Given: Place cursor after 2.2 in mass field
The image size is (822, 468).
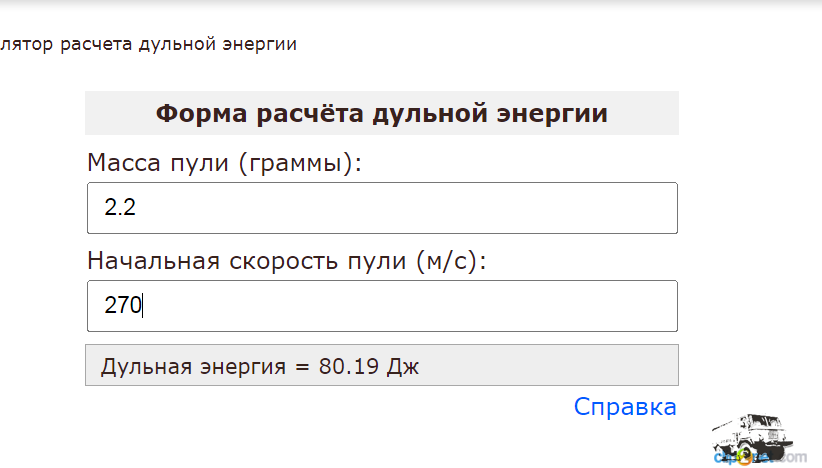Looking at the screenshot, I should (x=137, y=208).
